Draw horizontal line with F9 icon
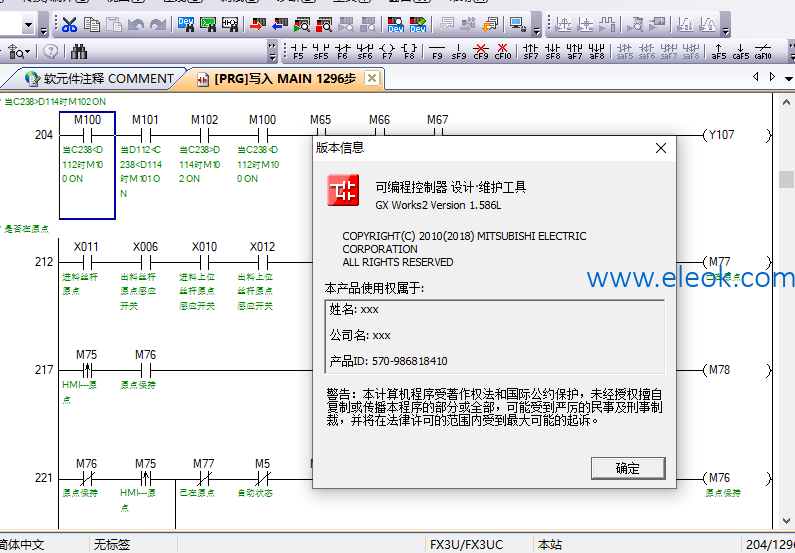795x553 pixels. pos(437,51)
